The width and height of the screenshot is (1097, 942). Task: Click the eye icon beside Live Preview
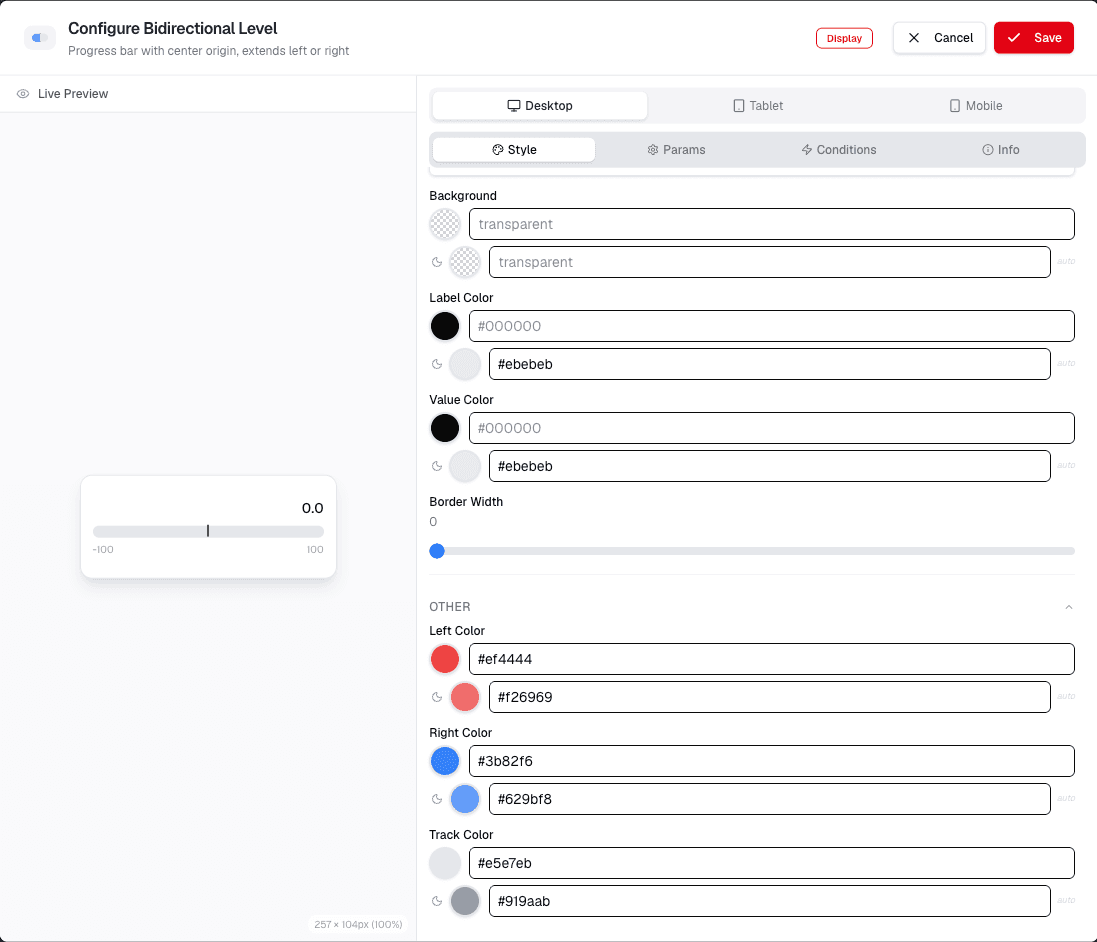23,94
